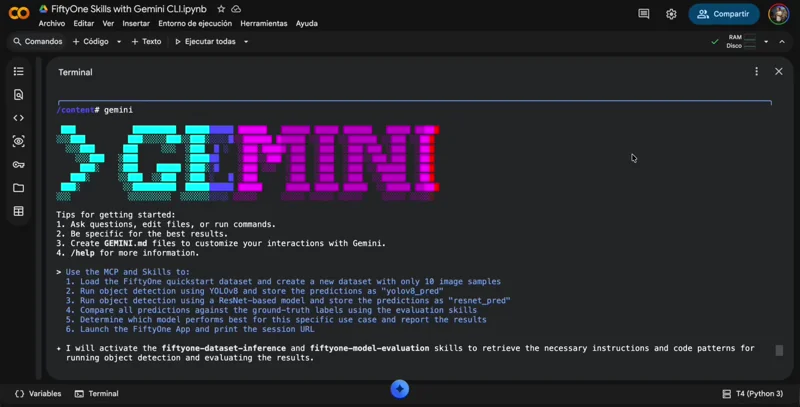Open the comments icon in header

(644, 14)
